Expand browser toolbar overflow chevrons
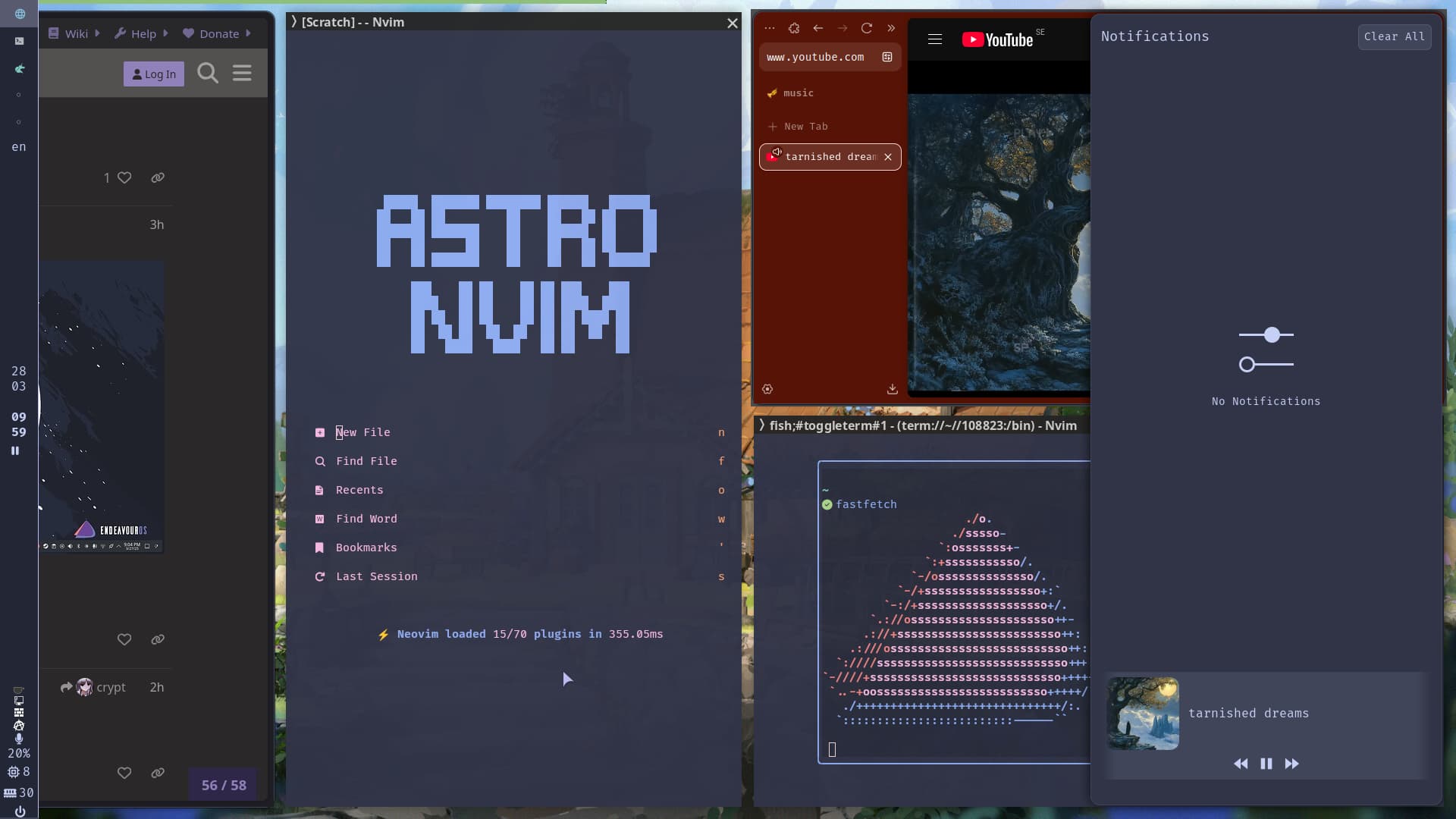This screenshot has width=1456, height=819. [x=891, y=28]
